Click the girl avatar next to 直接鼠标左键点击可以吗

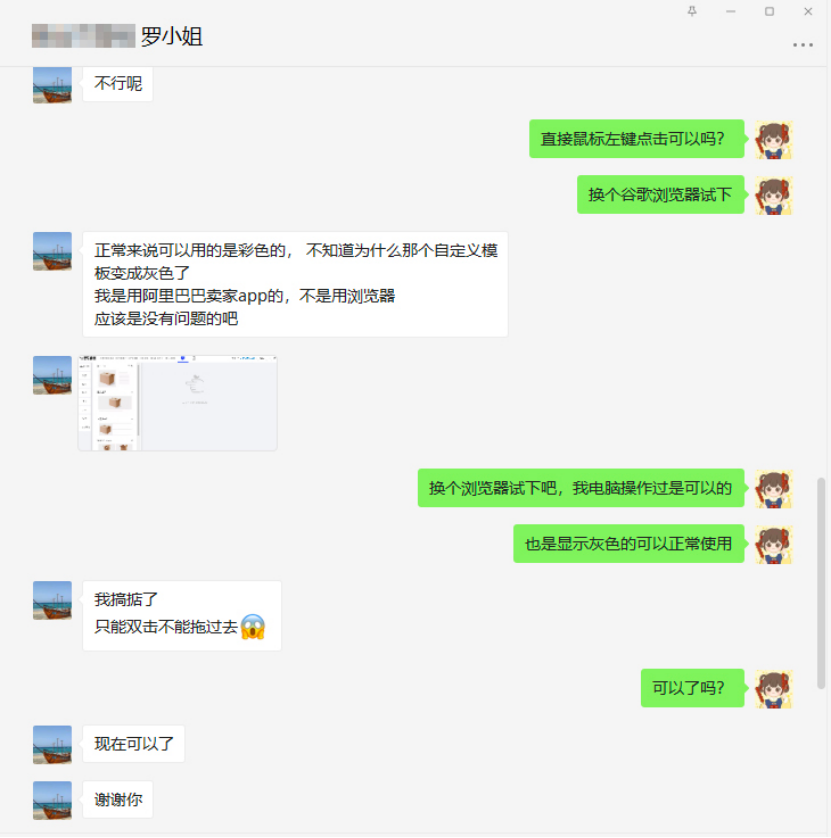point(773,140)
